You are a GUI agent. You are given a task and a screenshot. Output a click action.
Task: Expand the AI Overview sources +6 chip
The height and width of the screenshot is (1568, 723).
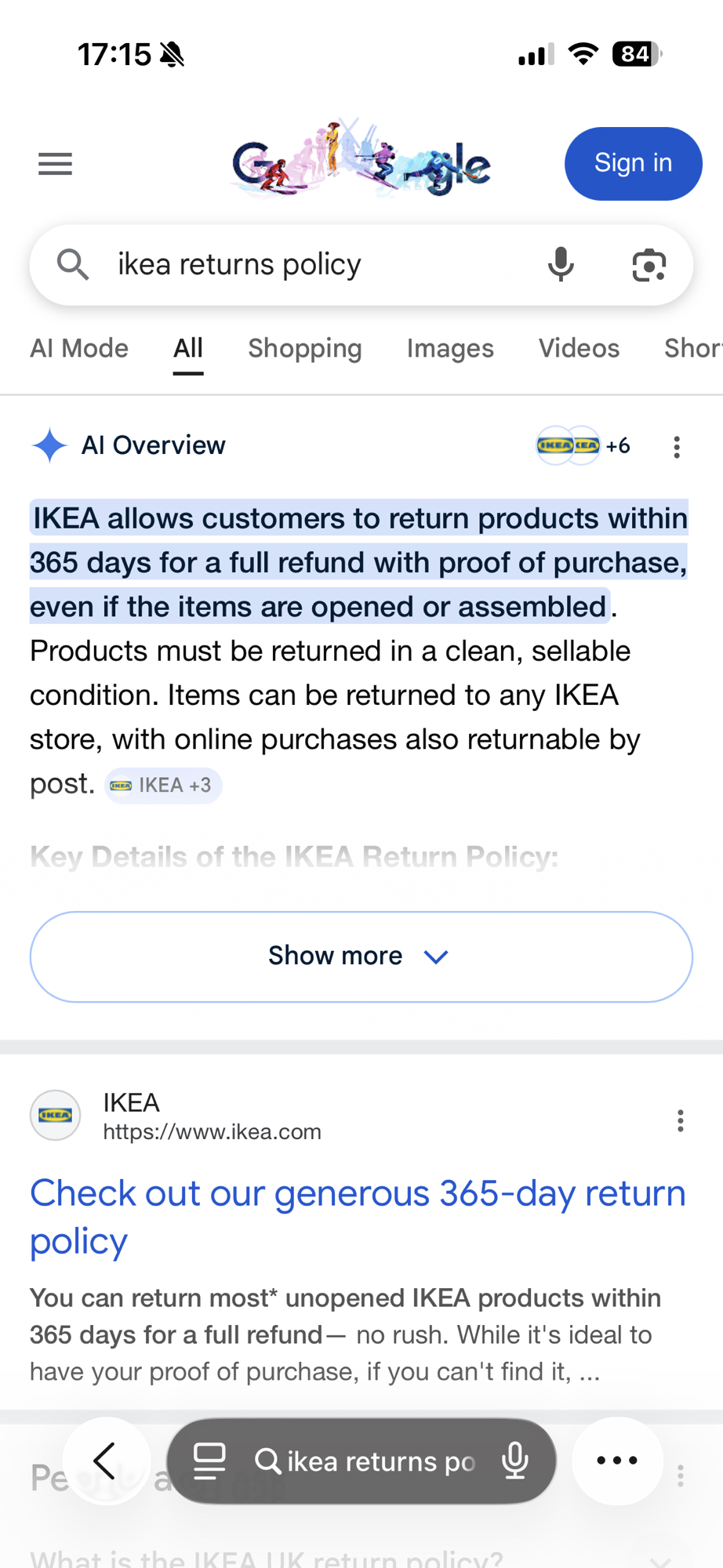click(x=583, y=446)
